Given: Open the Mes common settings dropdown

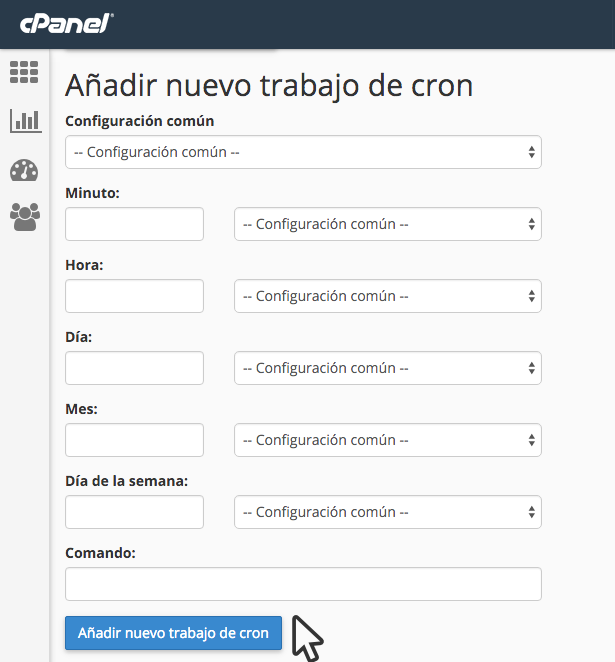Looking at the screenshot, I should pyautogui.click(x=387, y=440).
